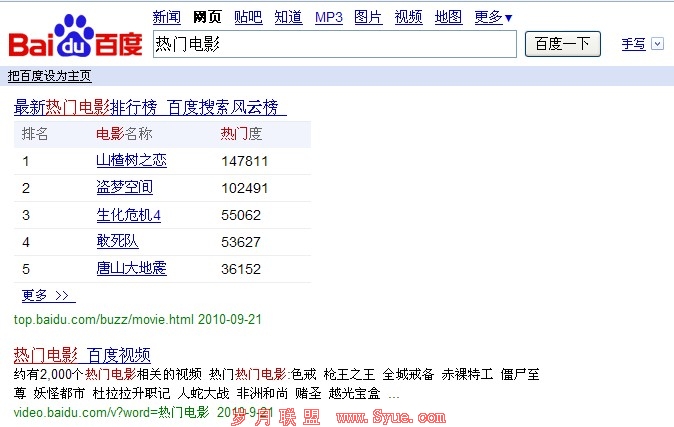This screenshot has height=427, width=674.
Task: Open the movie 敢死队
Action: 117,241
